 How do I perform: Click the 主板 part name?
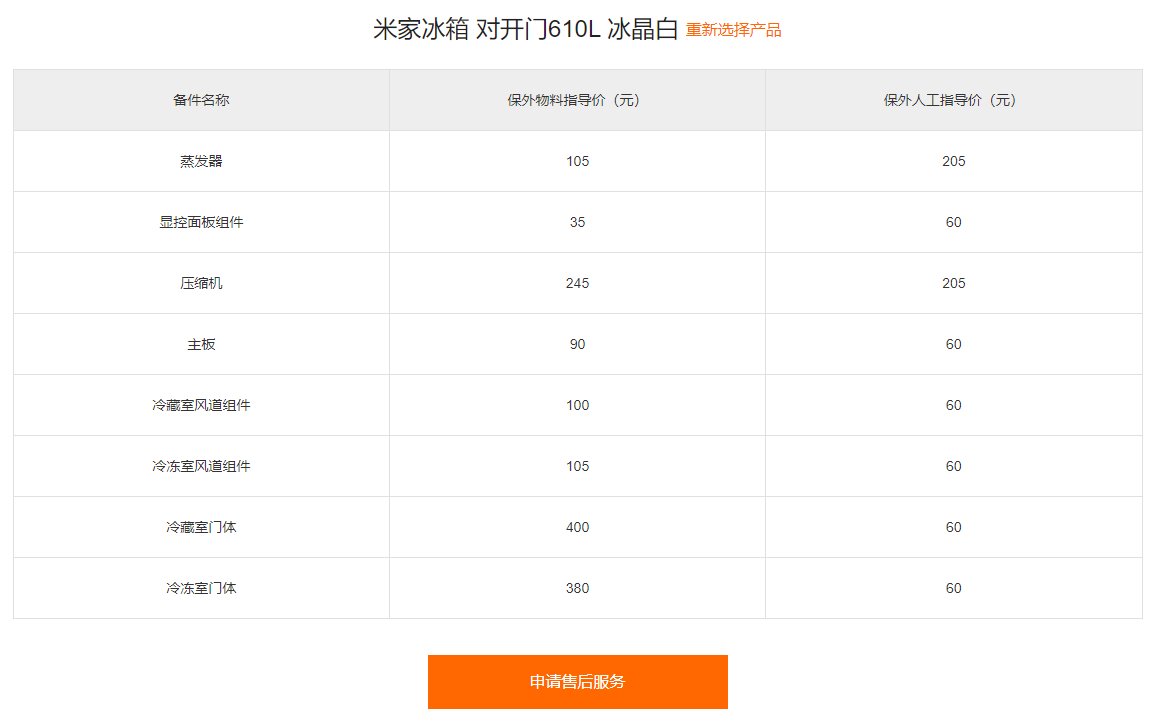200,344
